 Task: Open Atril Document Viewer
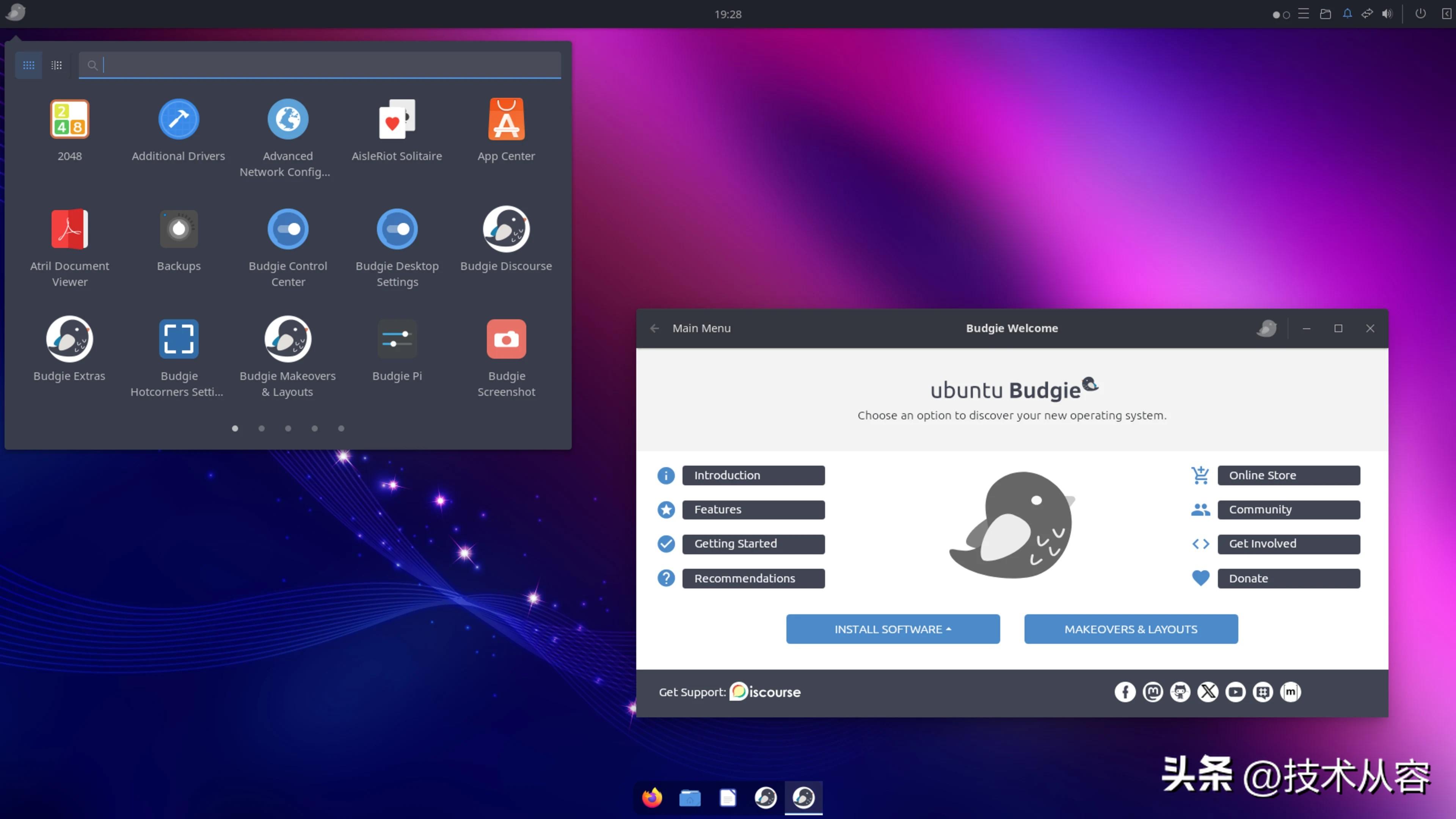[69, 249]
